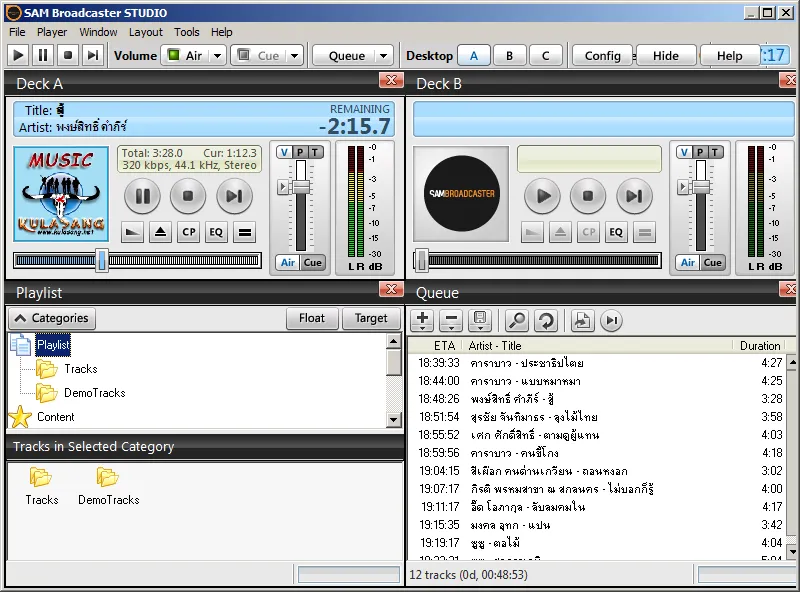This screenshot has width=800, height=592.
Task: Add tracks with the Queue plus icon
Action: [x=422, y=320]
